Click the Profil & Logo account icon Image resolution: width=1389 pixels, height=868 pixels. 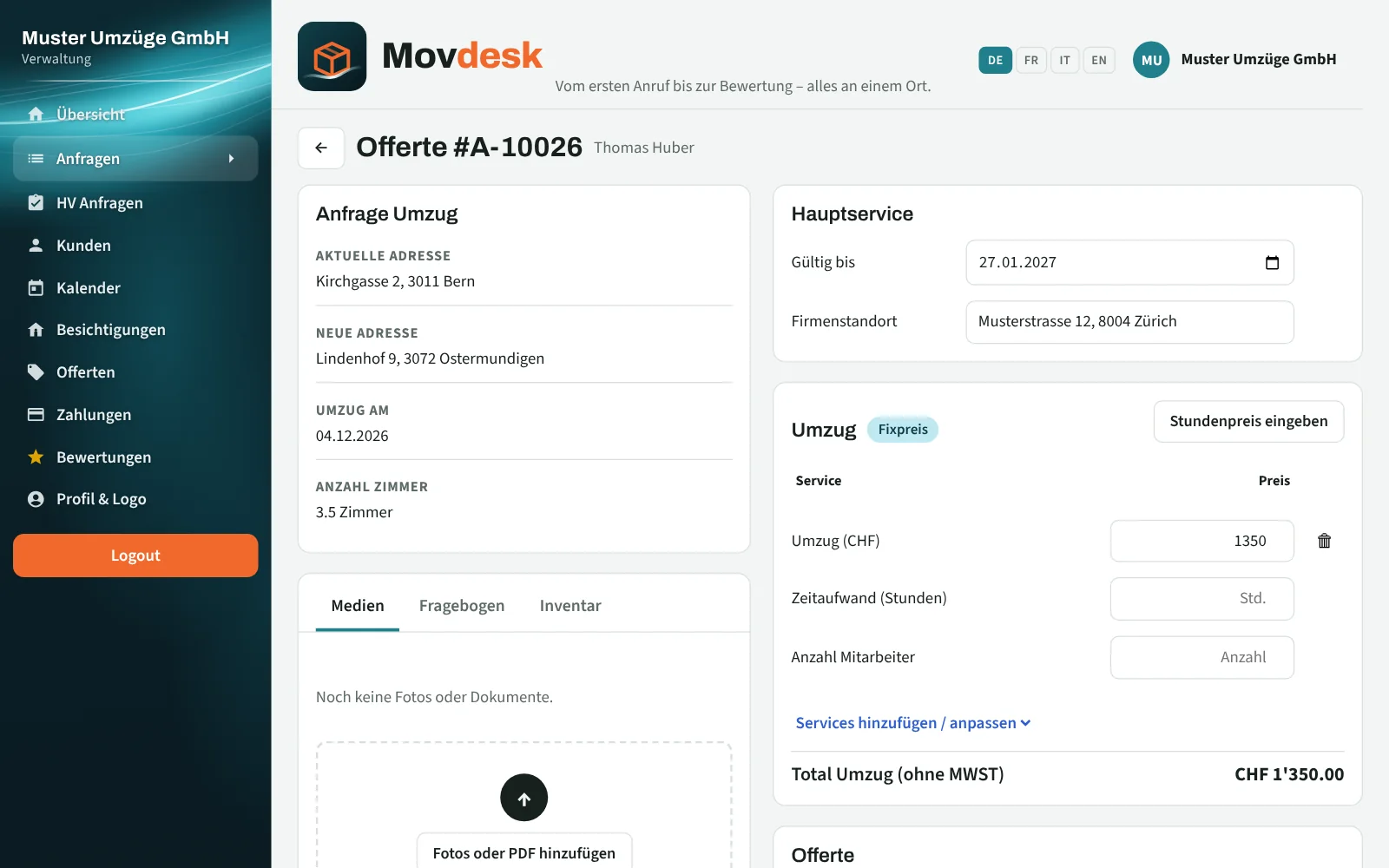(x=36, y=499)
